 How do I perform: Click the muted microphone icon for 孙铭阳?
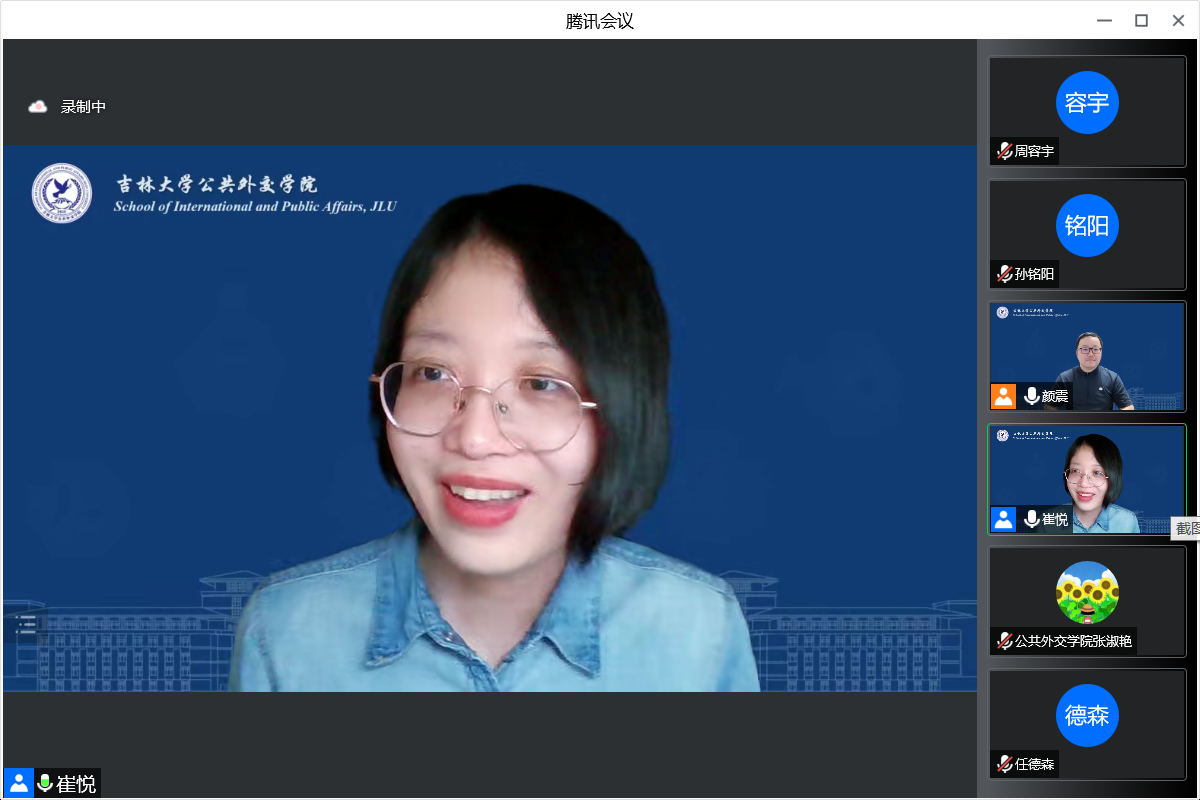1004,274
